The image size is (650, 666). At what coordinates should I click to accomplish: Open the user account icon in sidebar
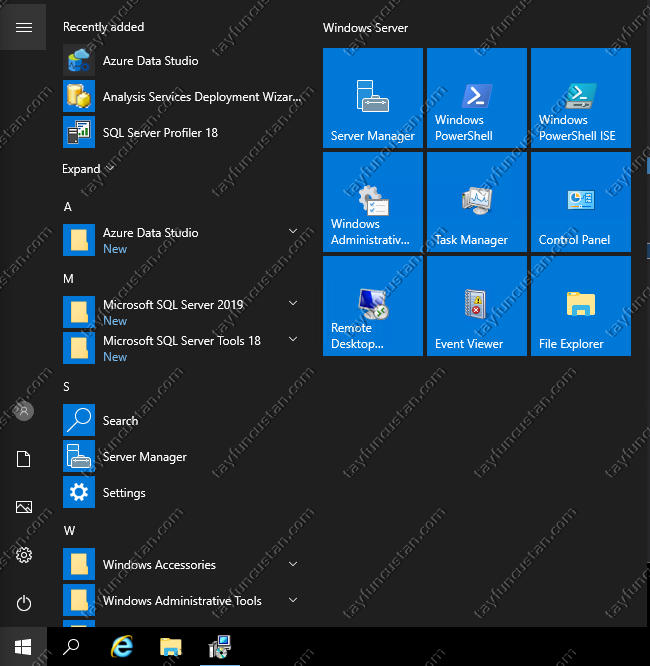[x=24, y=411]
